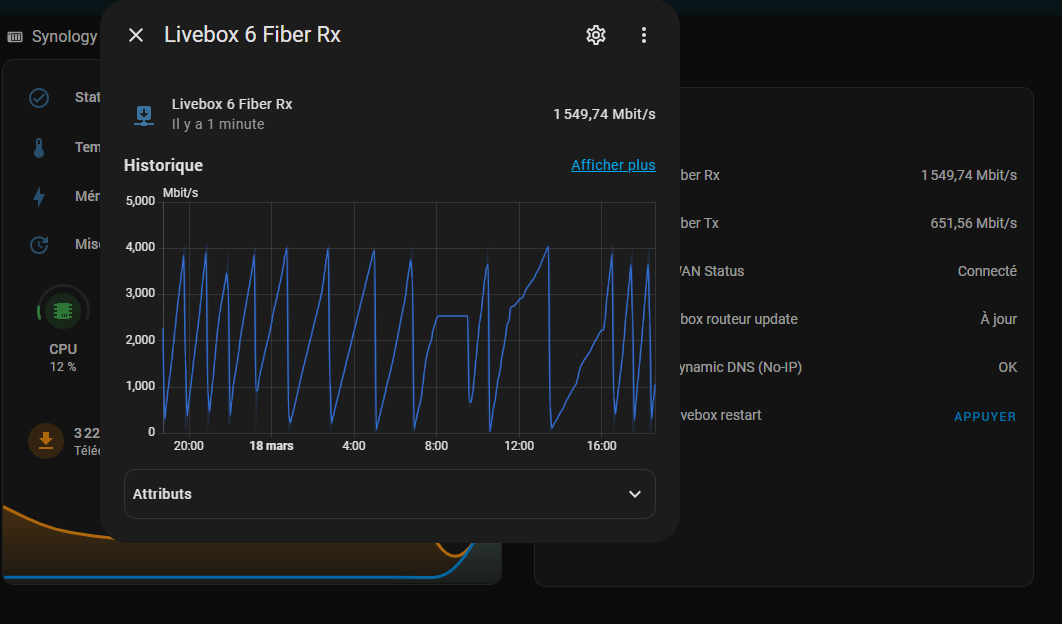The height and width of the screenshot is (624, 1062).
Task: Click the update refresh clock icon
Action: tap(39, 245)
